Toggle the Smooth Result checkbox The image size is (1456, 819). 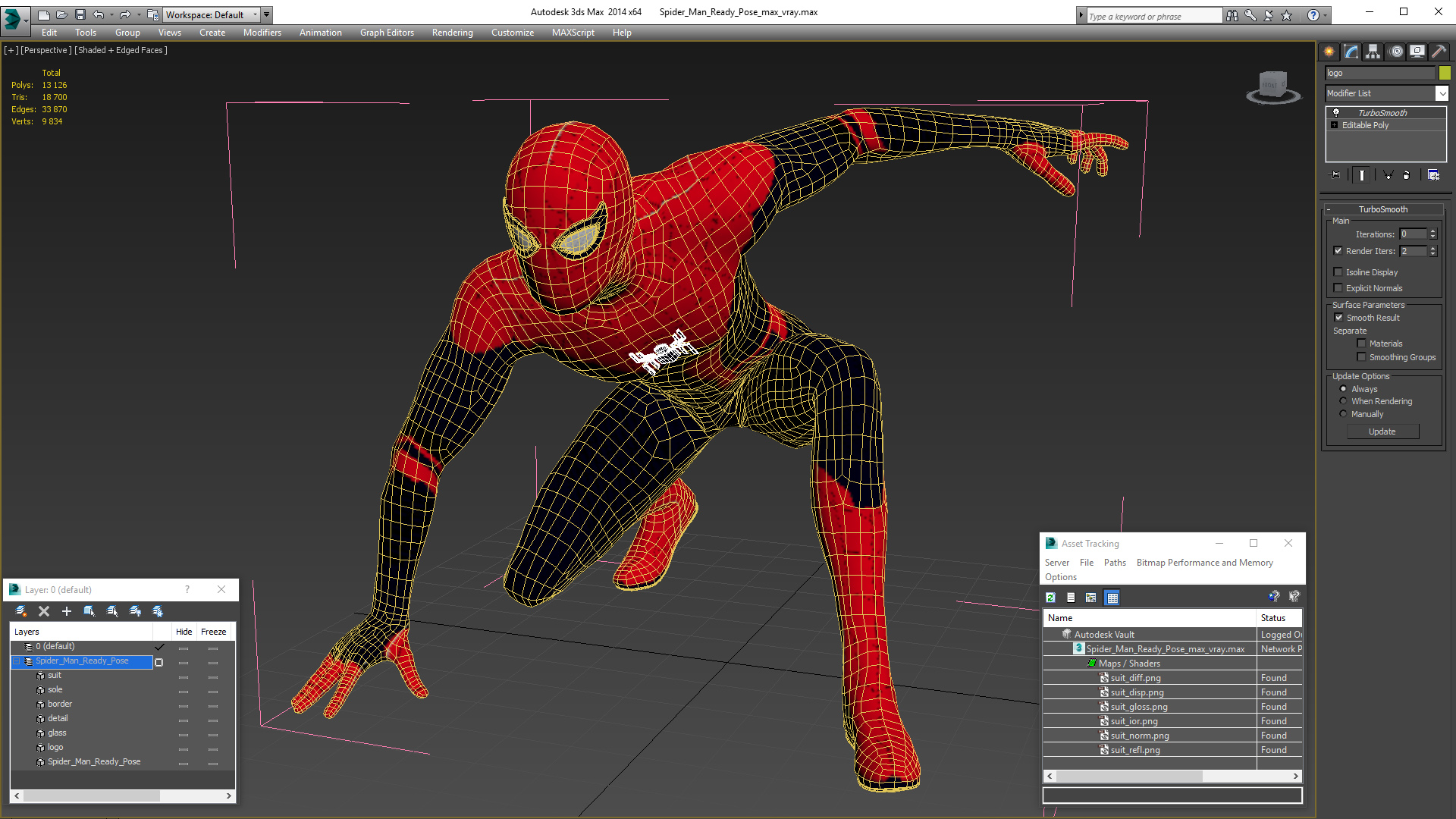(x=1339, y=318)
